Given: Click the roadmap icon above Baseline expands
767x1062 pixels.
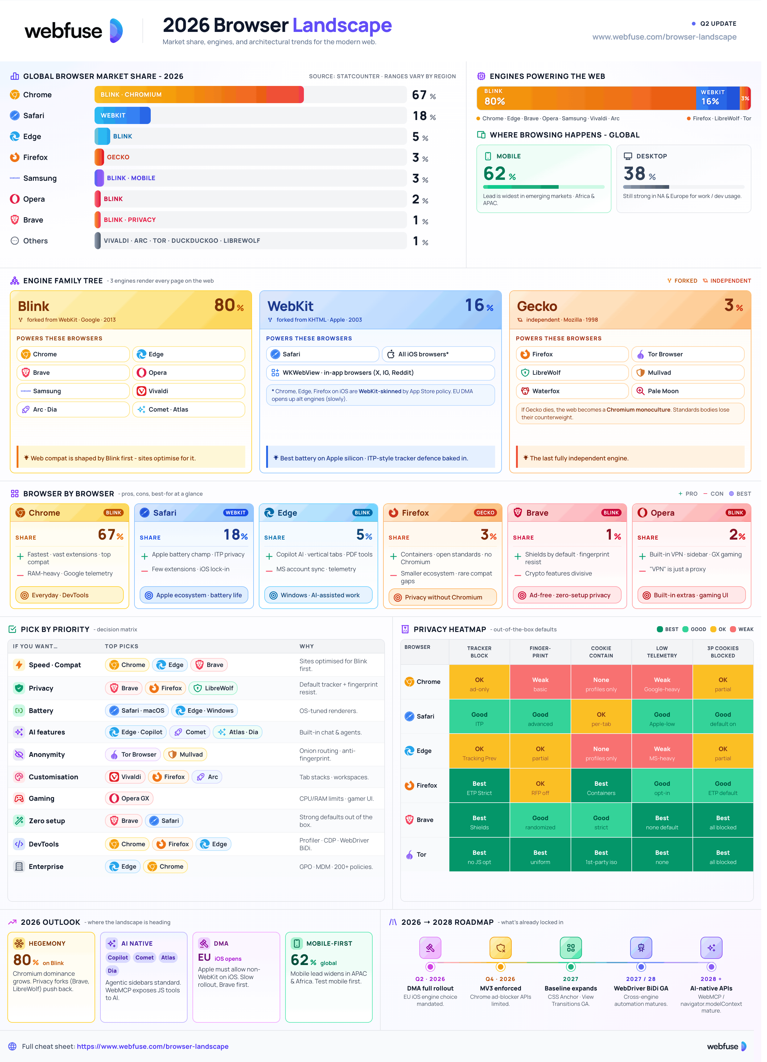Looking at the screenshot, I should click(x=571, y=948).
